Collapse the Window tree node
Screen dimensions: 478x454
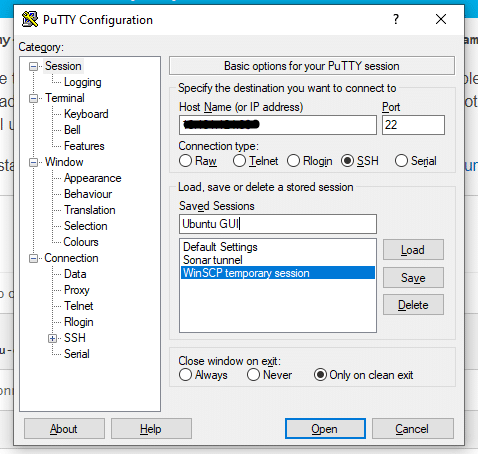[33, 162]
